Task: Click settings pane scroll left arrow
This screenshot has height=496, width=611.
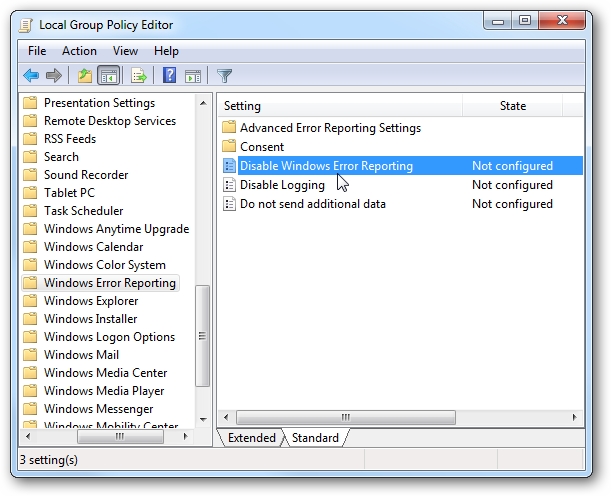Action: pyautogui.click(x=226, y=417)
